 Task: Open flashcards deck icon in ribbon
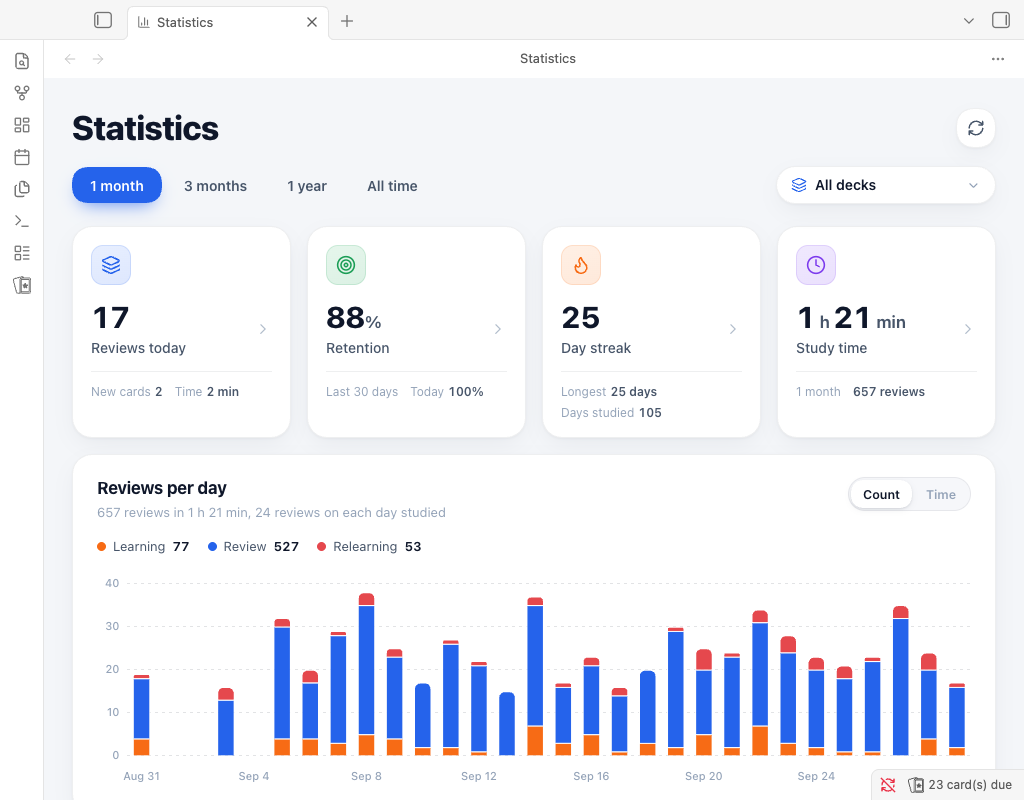[22, 285]
